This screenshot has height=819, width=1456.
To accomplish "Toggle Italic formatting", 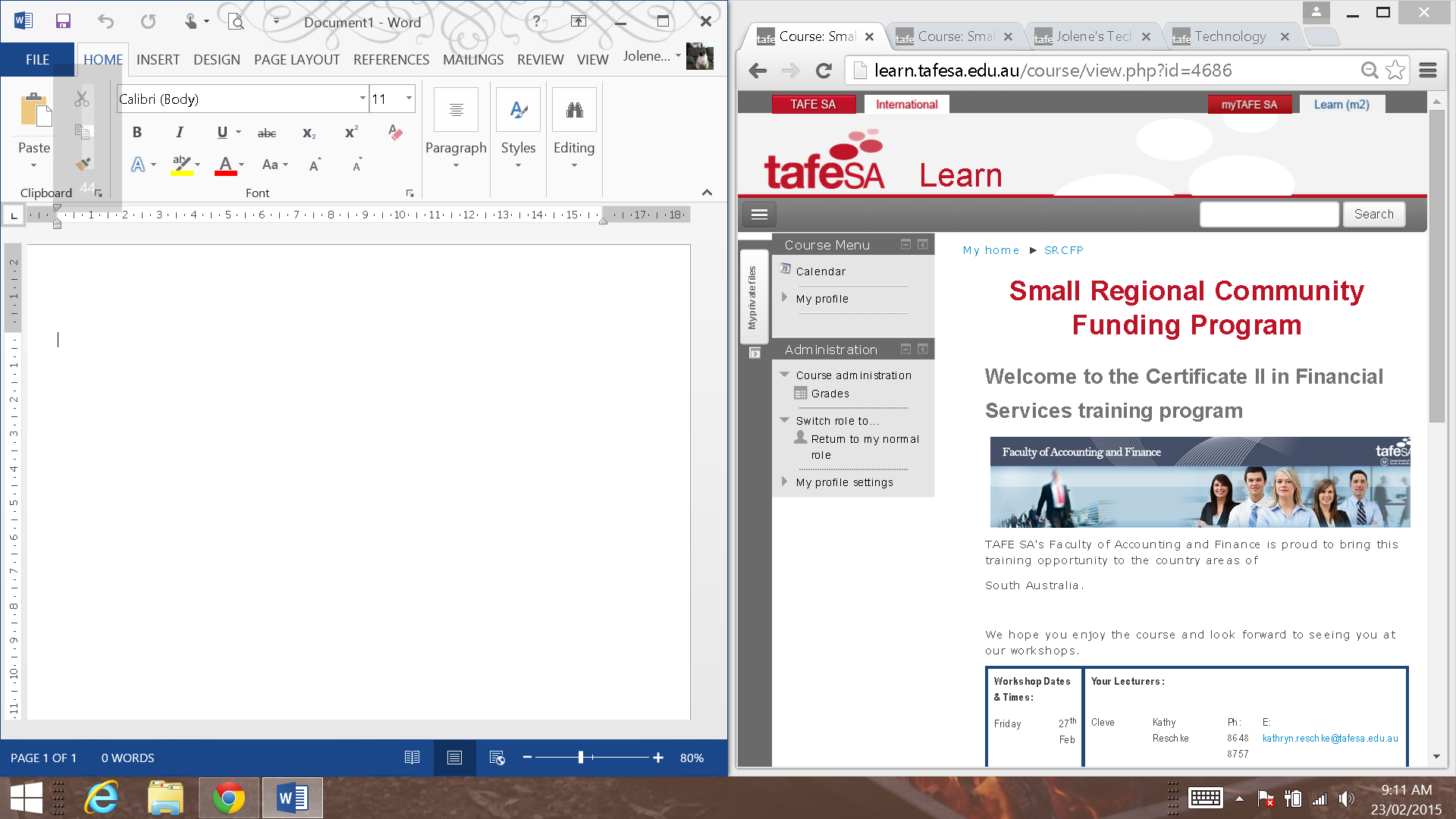I will pyautogui.click(x=179, y=132).
